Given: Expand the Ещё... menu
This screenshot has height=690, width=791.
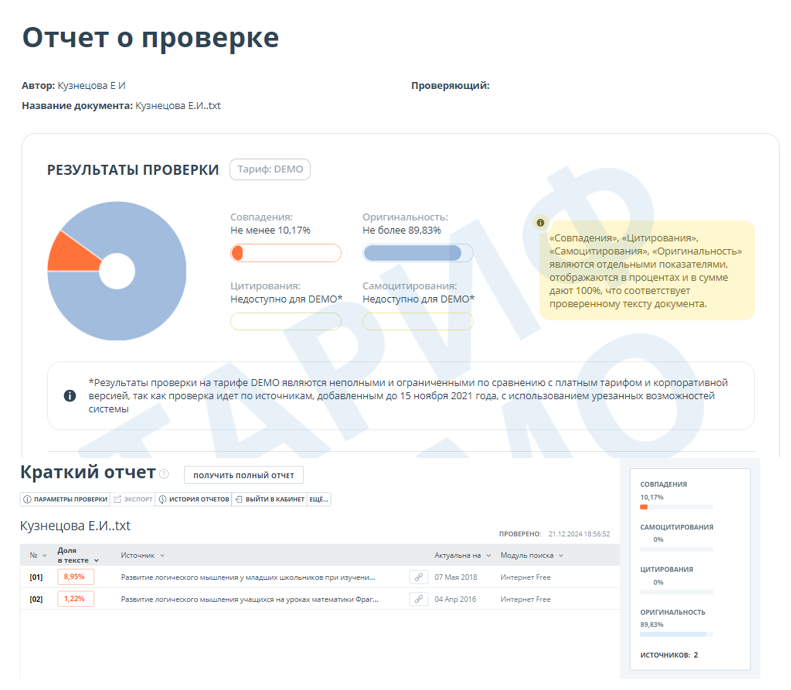Looking at the screenshot, I should 319,499.
